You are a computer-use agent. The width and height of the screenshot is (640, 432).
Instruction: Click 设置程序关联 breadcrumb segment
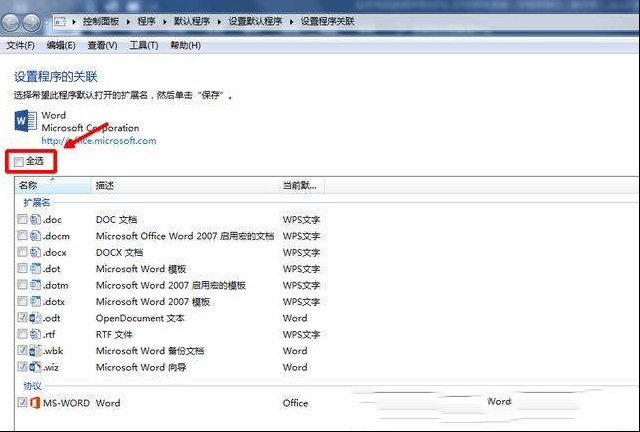pyautogui.click(x=328, y=22)
